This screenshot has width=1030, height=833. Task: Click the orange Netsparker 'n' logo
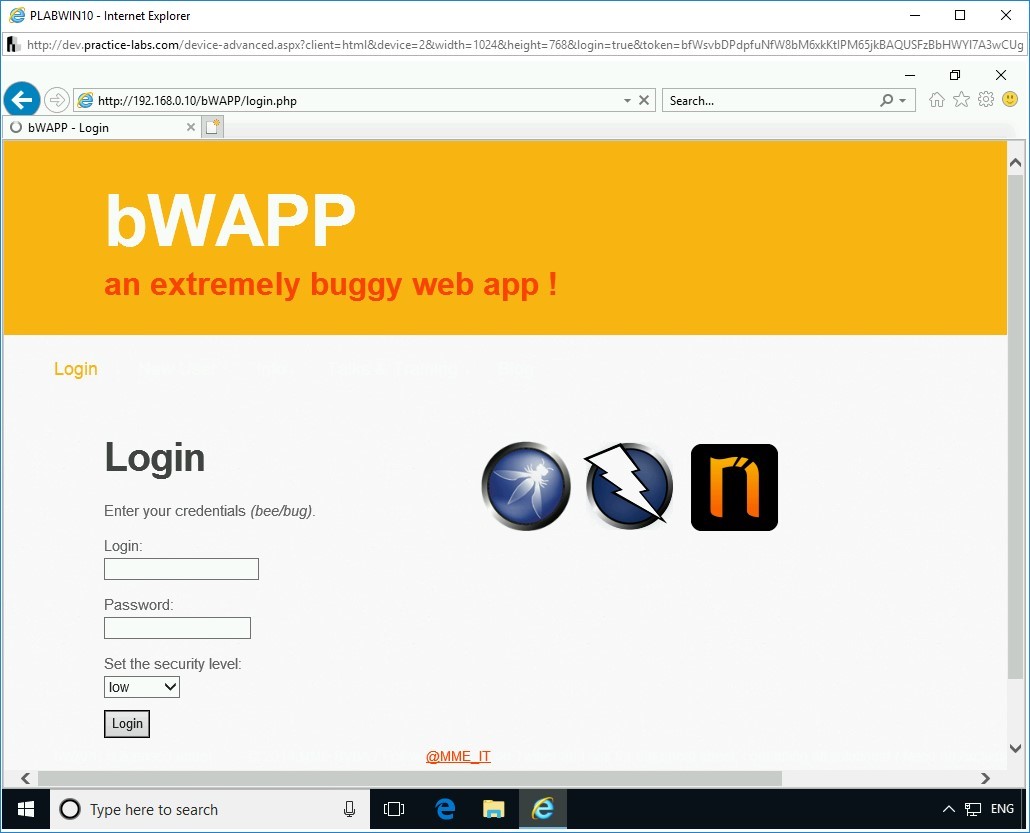point(733,487)
